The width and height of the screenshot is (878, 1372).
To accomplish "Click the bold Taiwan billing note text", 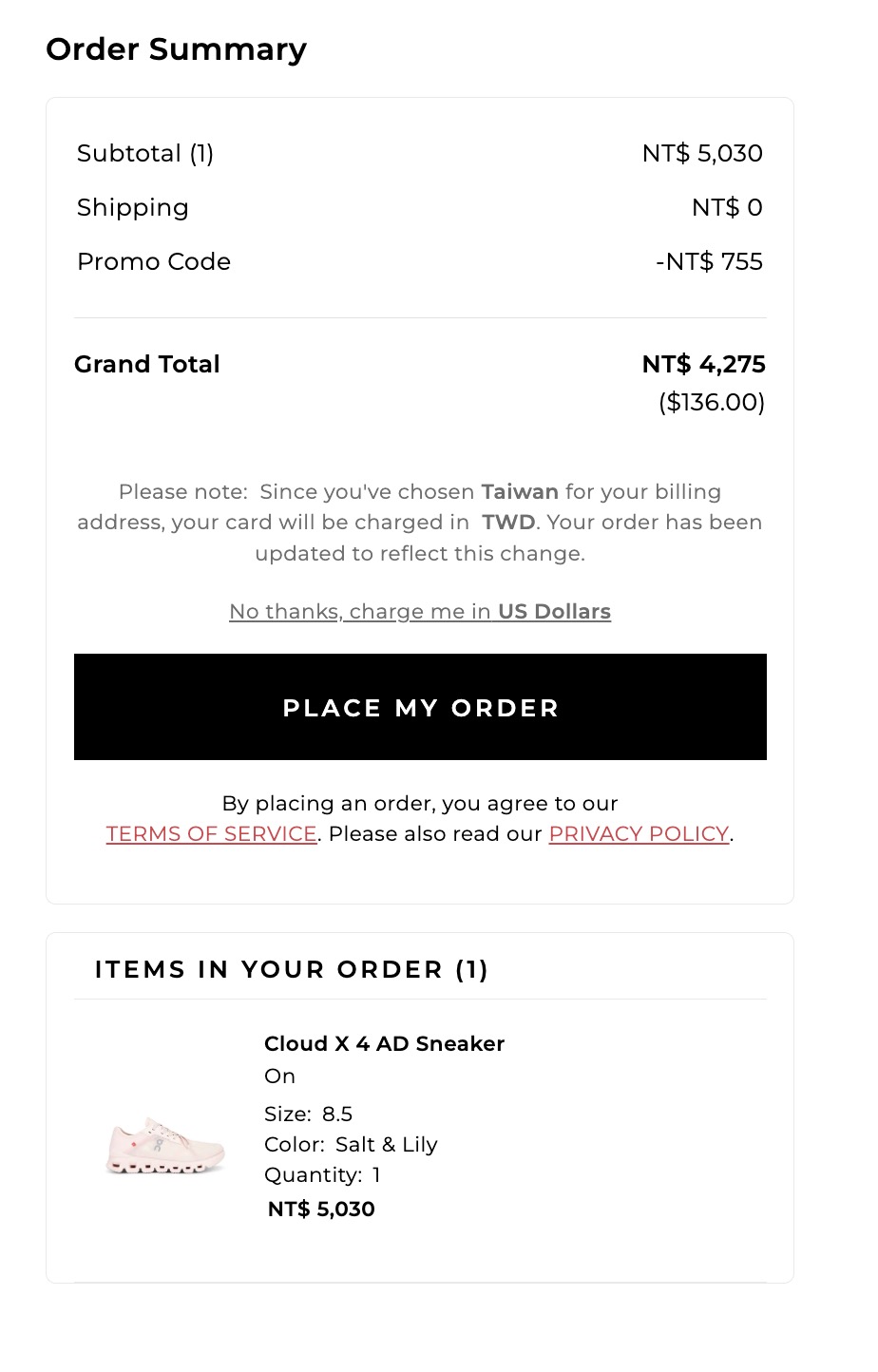I will tap(520, 491).
